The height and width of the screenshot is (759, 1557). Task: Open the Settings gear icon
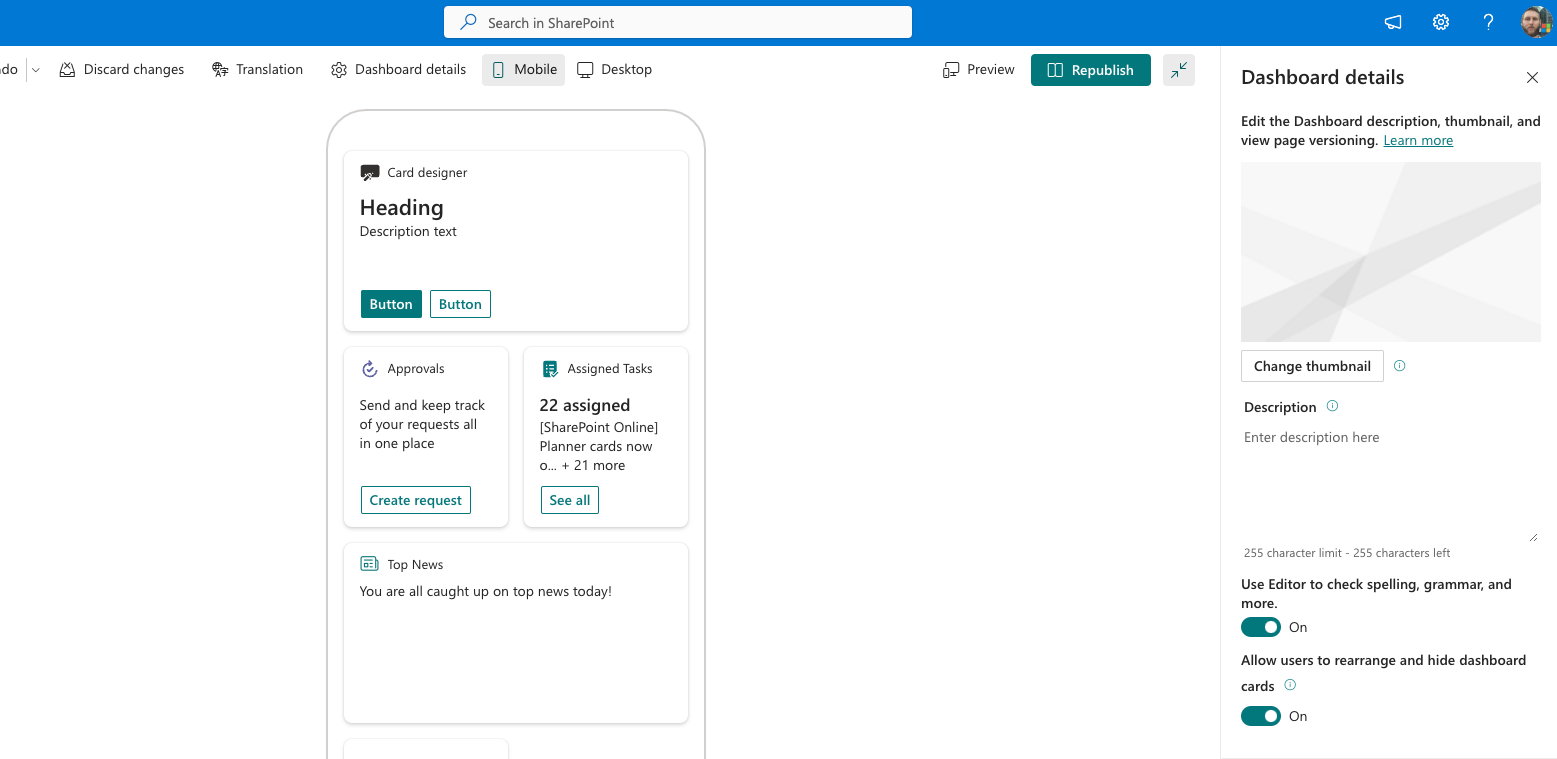[1441, 22]
